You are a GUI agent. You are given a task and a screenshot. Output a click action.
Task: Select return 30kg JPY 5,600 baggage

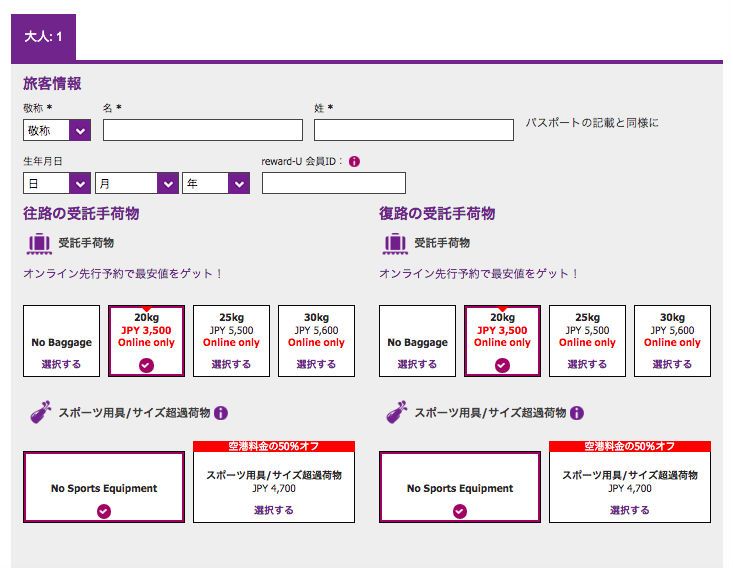tap(672, 364)
